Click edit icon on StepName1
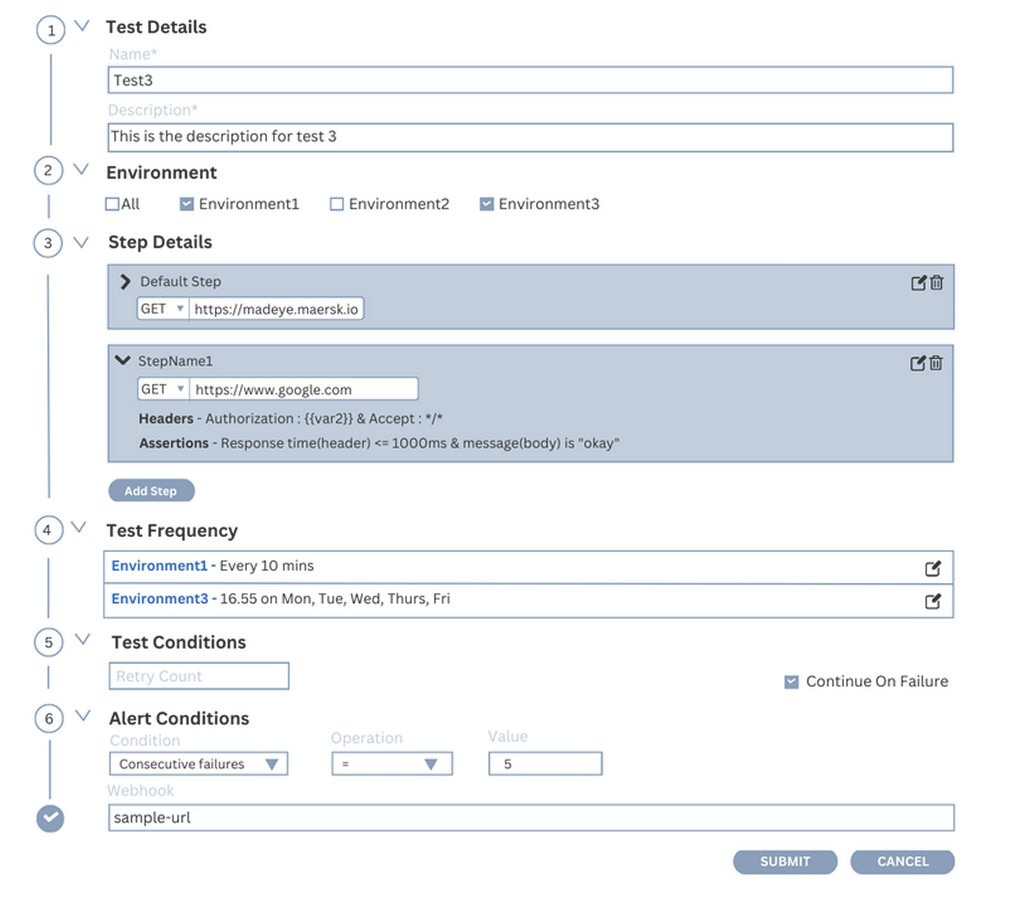The image size is (1010, 902). [918, 363]
